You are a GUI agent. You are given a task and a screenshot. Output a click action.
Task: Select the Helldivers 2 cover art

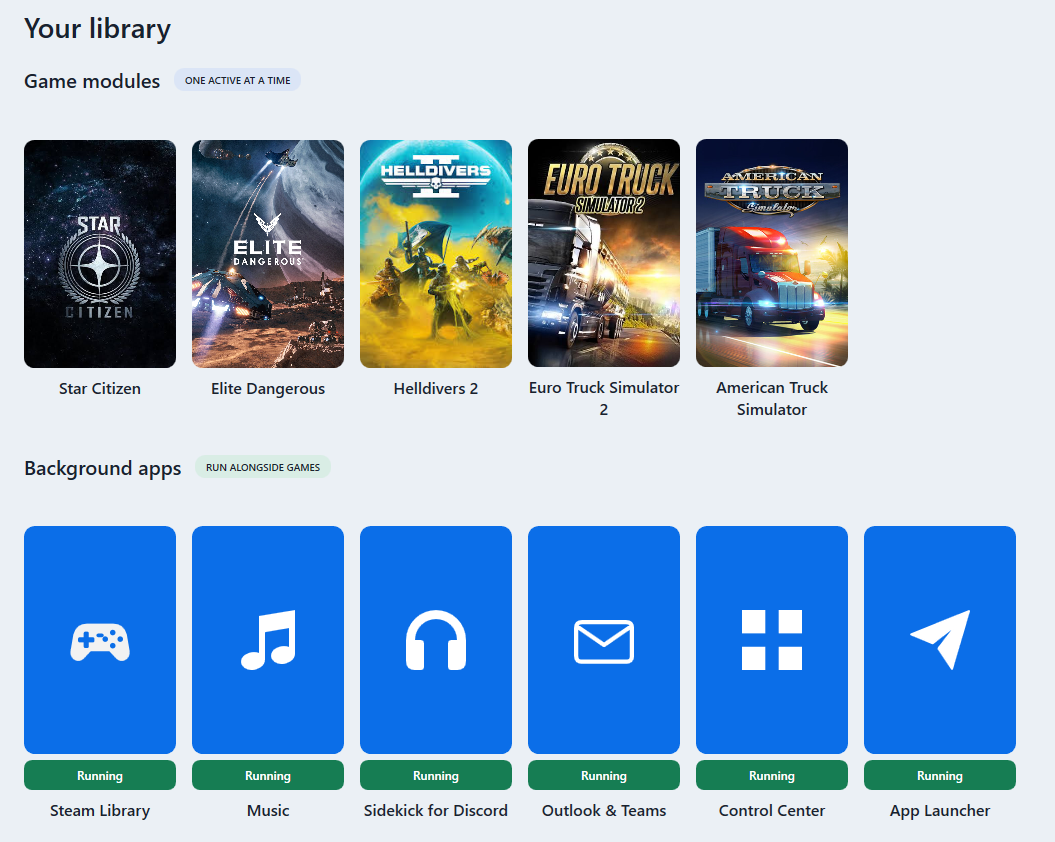point(436,254)
